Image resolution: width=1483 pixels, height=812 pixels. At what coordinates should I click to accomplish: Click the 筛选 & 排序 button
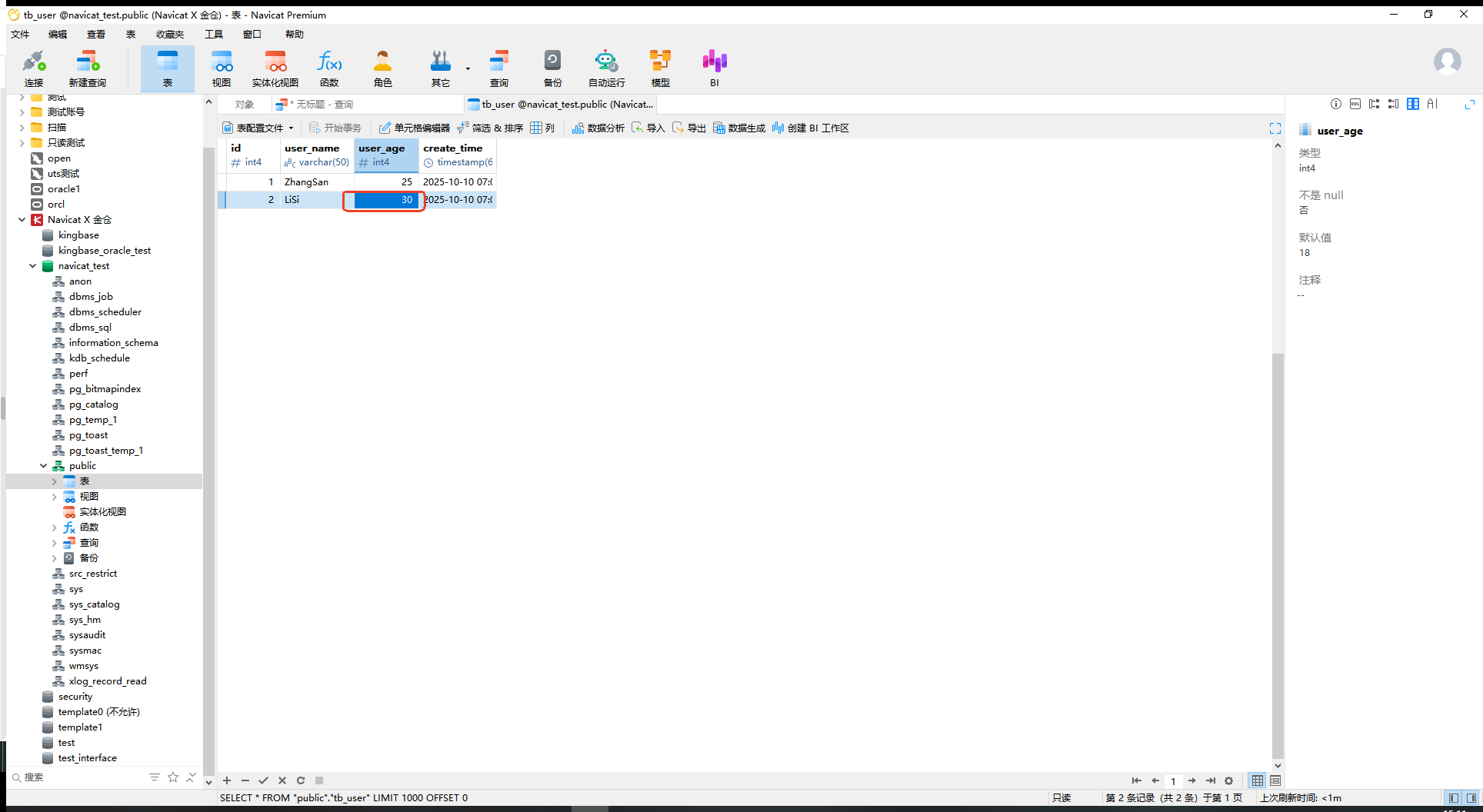point(490,128)
